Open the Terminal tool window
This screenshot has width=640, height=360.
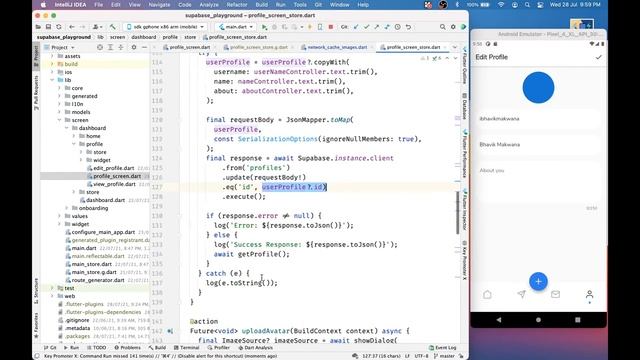tap(187, 348)
